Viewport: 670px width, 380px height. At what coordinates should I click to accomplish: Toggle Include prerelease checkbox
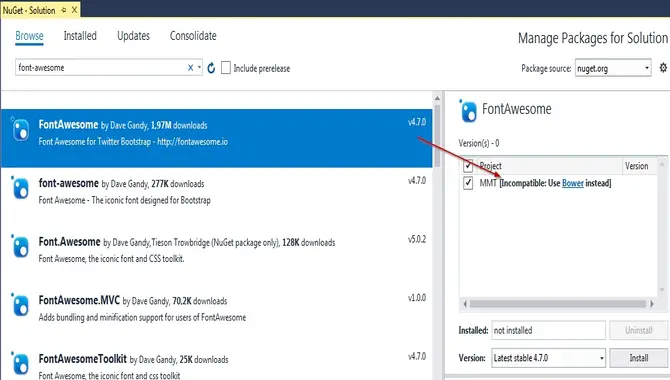(x=226, y=68)
